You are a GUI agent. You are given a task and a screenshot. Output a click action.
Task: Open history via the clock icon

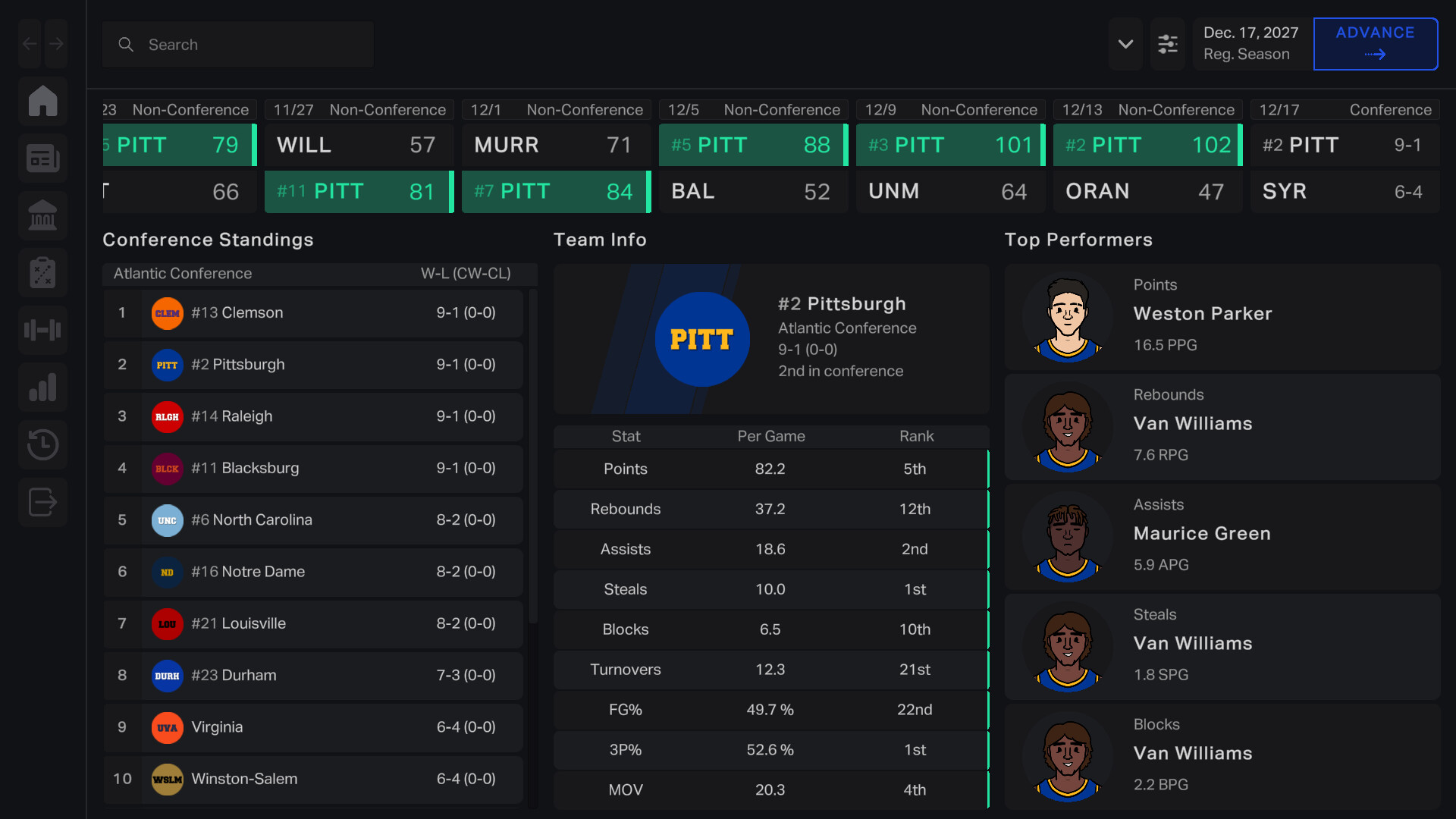[43, 444]
